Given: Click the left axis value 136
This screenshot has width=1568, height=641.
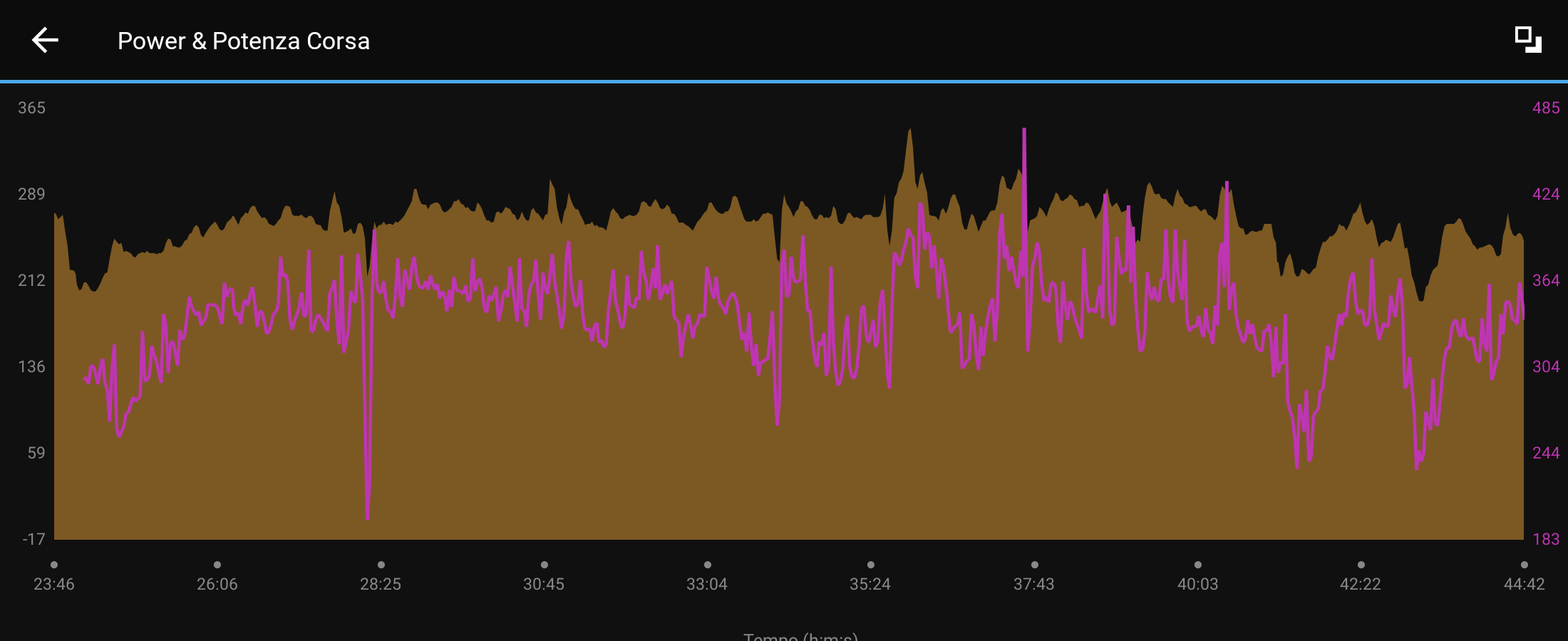Looking at the screenshot, I should [31, 366].
